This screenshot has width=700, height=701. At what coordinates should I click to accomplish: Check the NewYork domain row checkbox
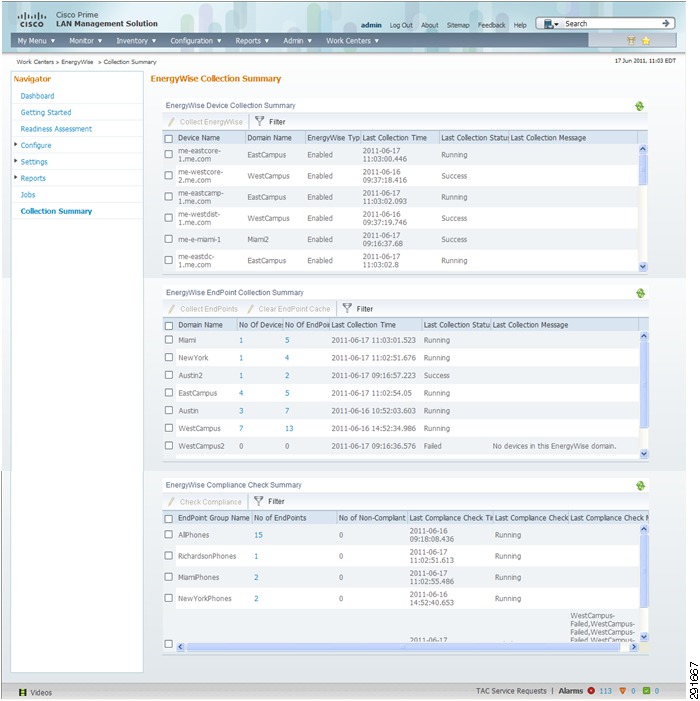tap(169, 357)
